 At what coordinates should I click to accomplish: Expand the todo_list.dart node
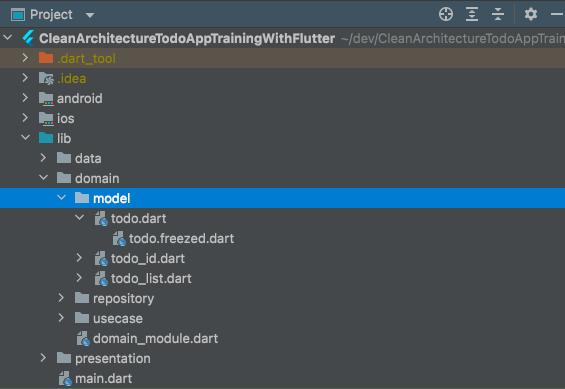79,278
